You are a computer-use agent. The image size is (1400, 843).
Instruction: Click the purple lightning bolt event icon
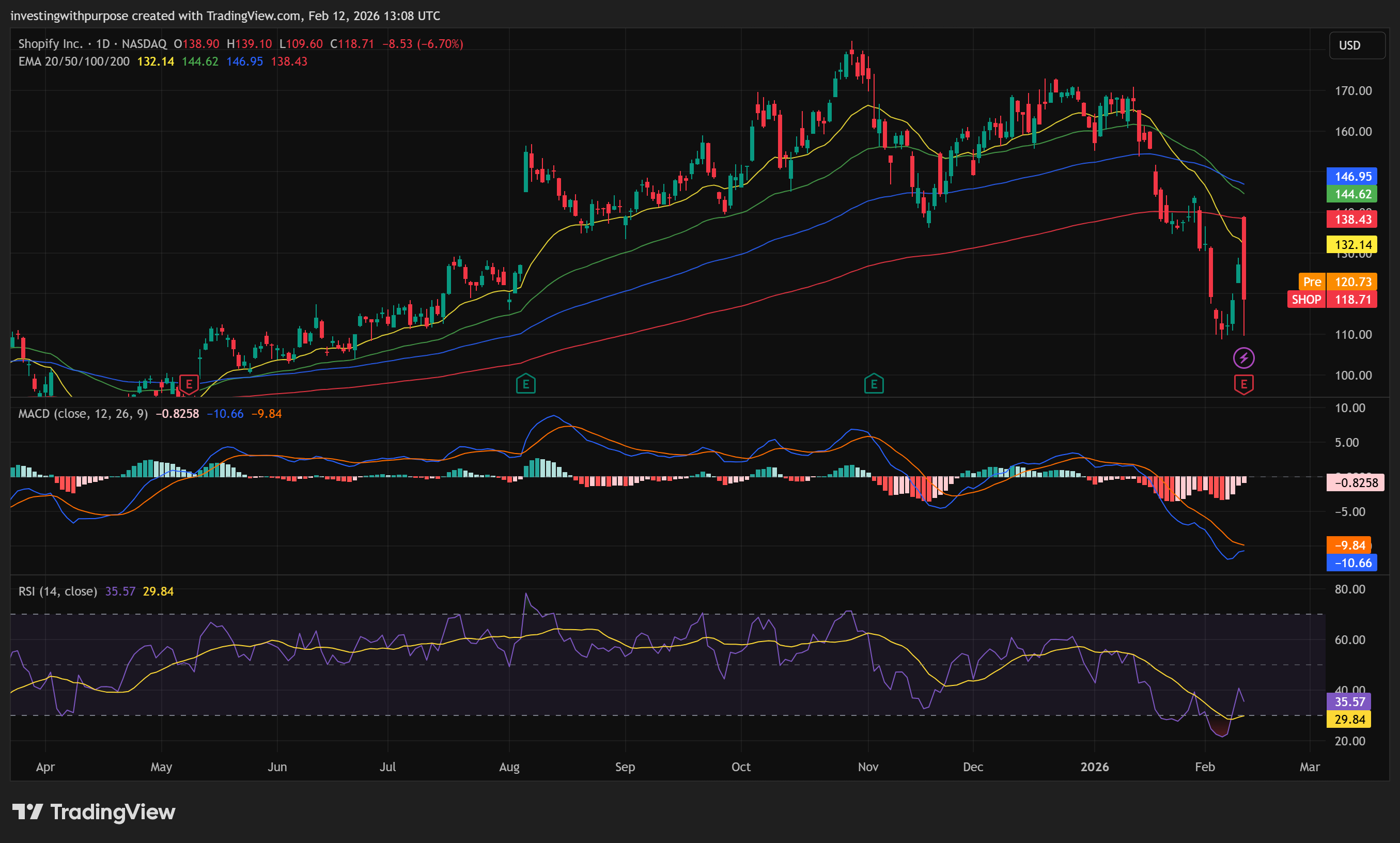point(1243,358)
